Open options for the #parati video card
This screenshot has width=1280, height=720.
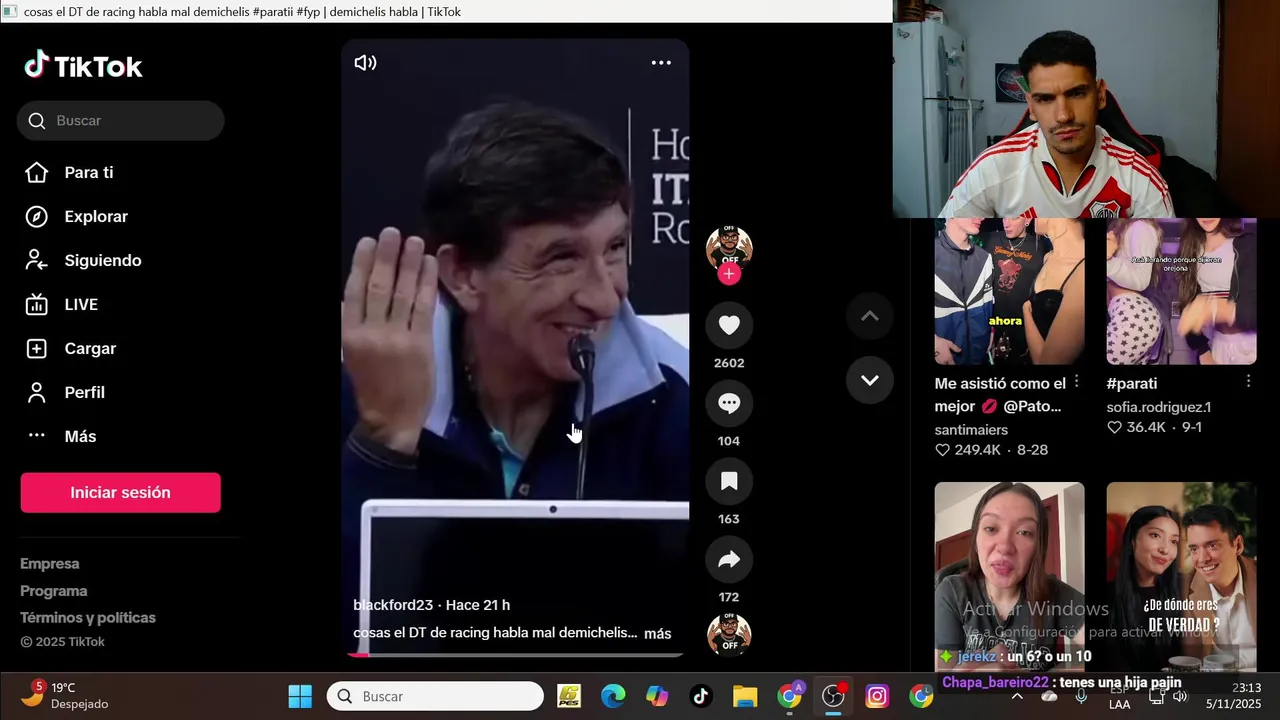coord(1249,382)
